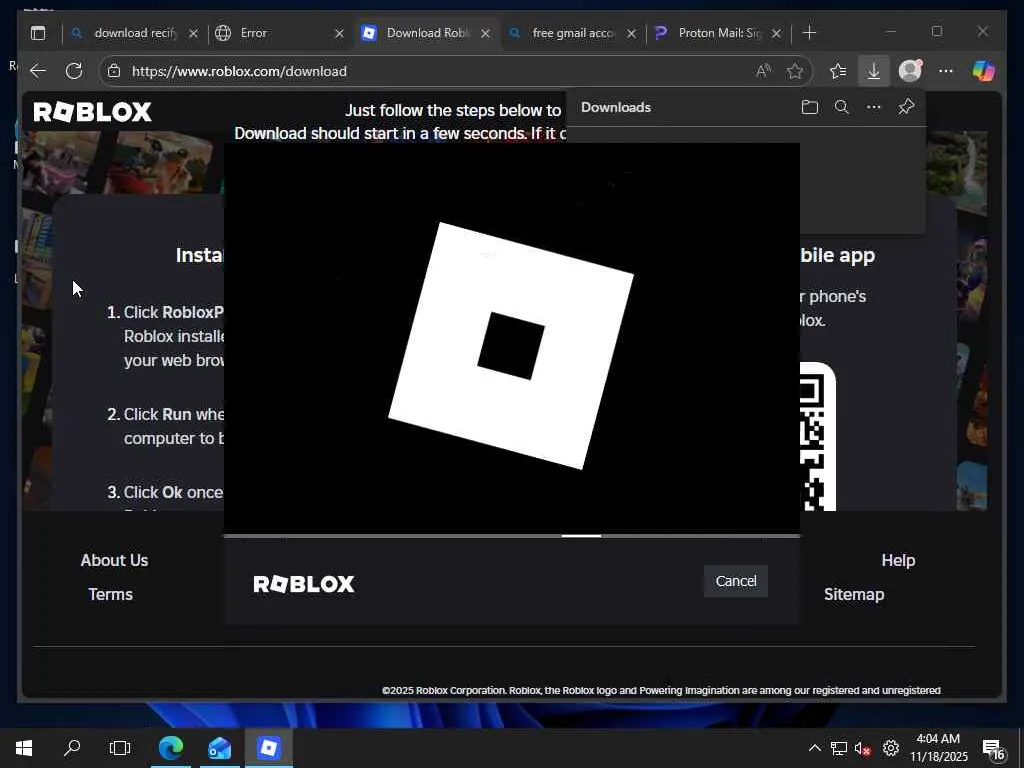The image size is (1024, 768).
Task: Open muted volume tray icon
Action: 863,748
